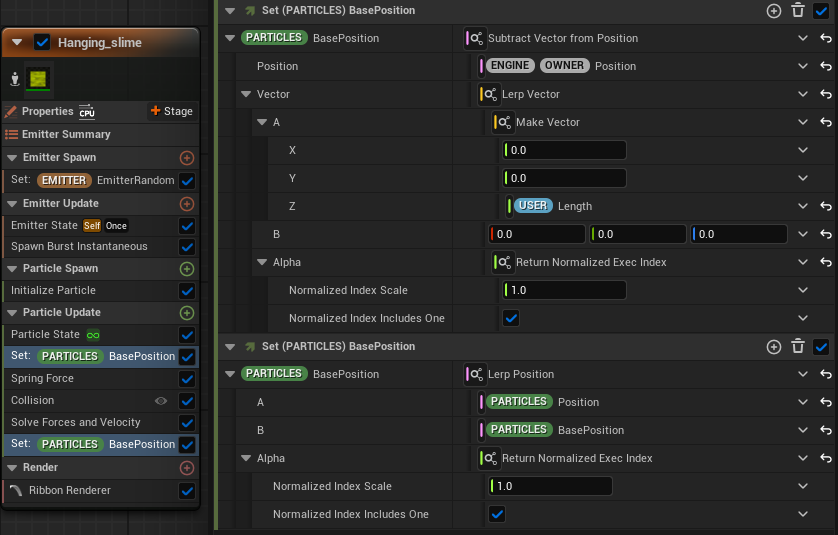The image size is (838, 535).
Task: Disable the Spring Force module checkbox
Action: pyautogui.click(x=186, y=379)
